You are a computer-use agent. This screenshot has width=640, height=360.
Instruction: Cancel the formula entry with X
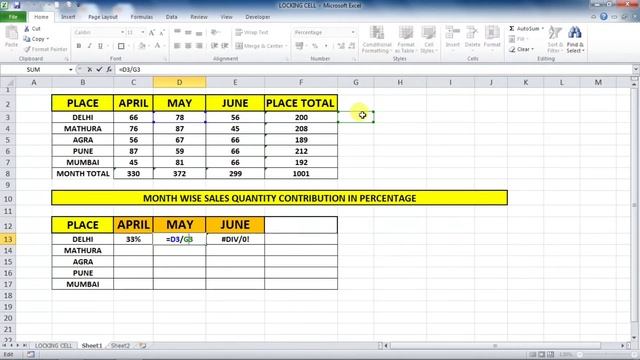[89, 70]
